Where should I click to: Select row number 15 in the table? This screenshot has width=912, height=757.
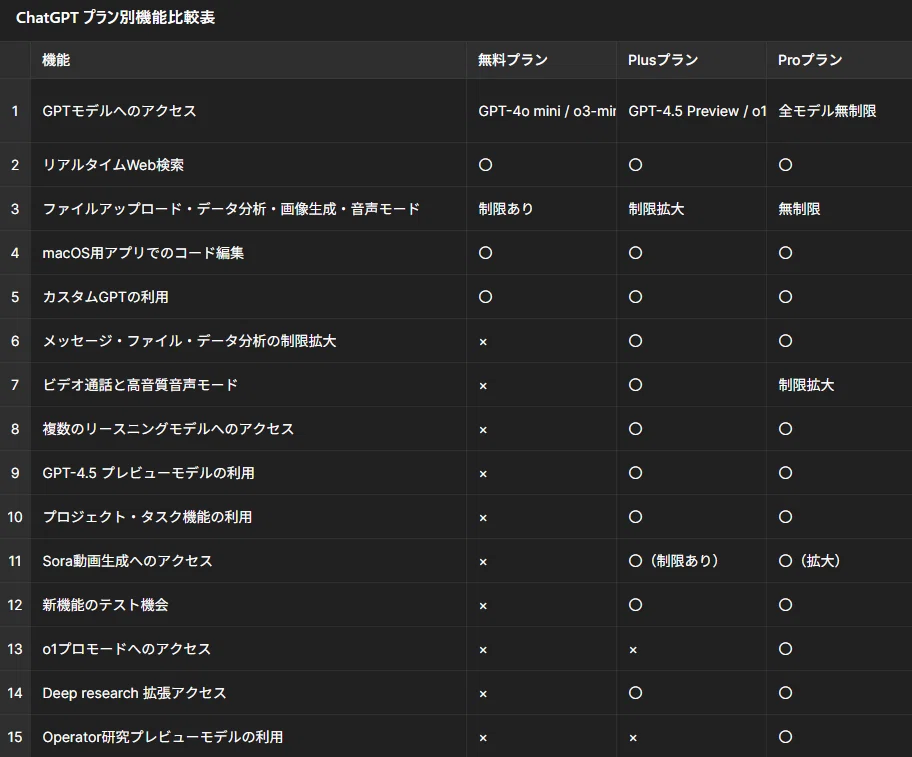(15, 737)
